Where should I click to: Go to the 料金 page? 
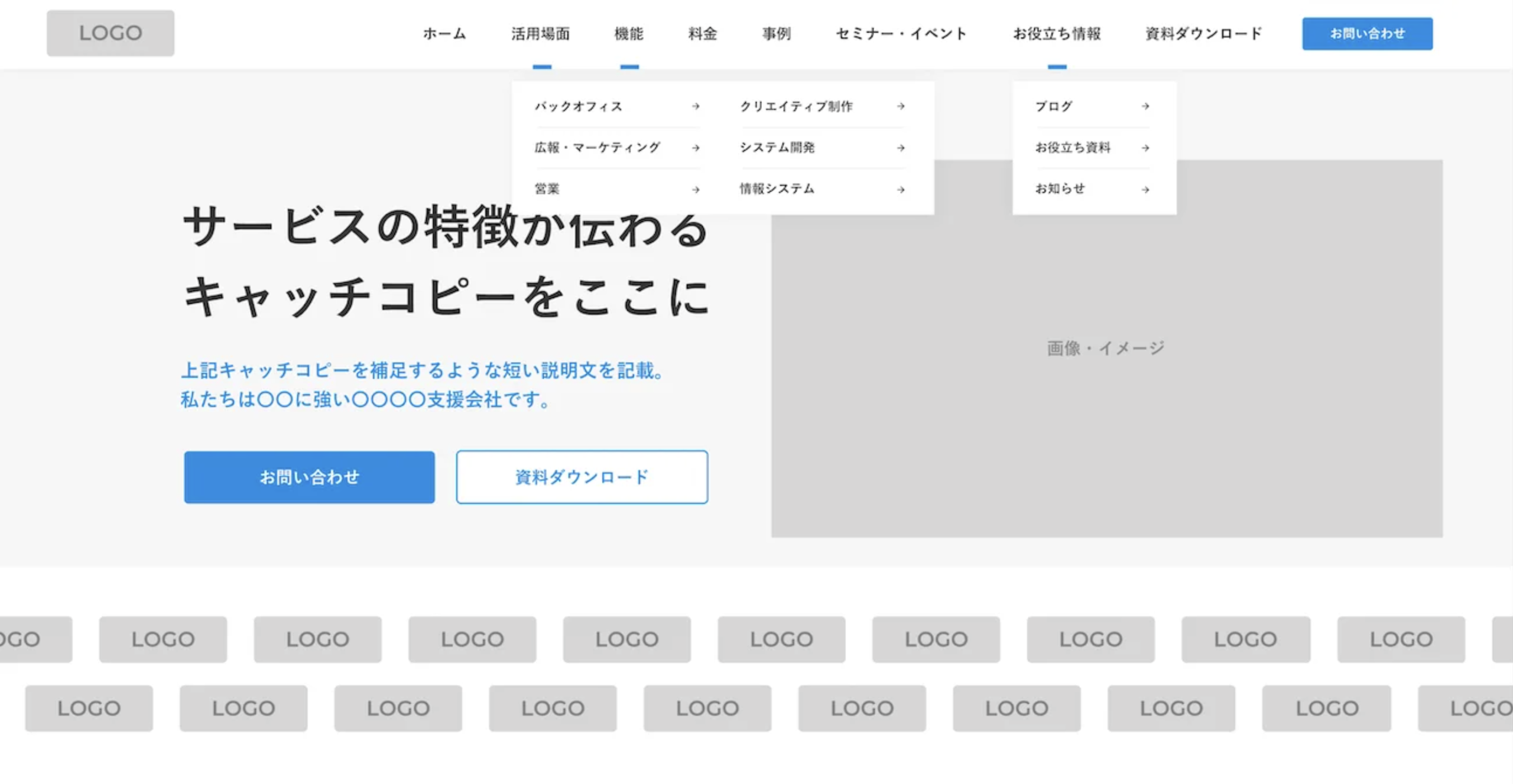point(703,34)
